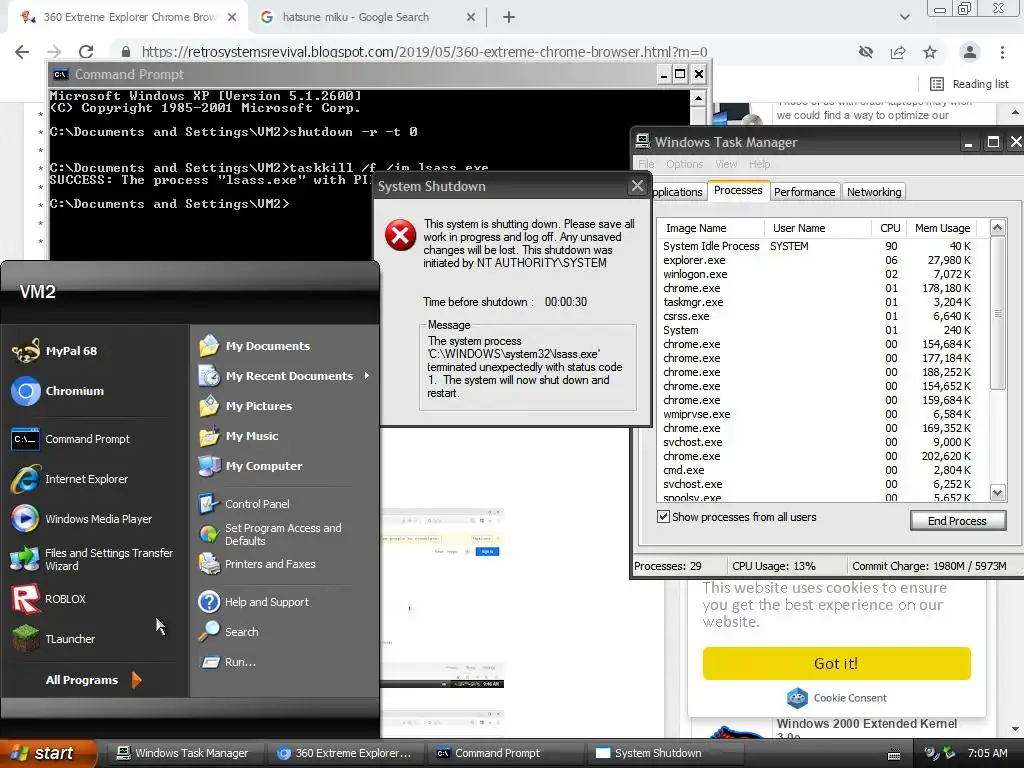This screenshot has width=1024, height=768.
Task: Open Chrome three-dot menu
Action: pos(1002,52)
